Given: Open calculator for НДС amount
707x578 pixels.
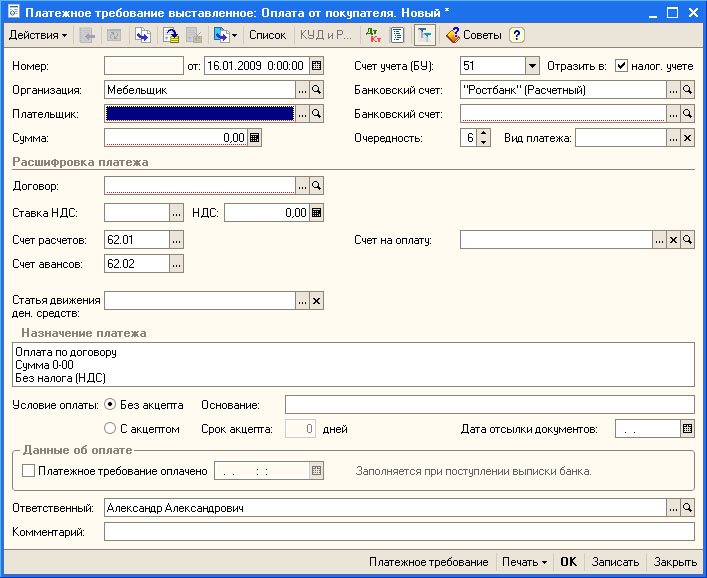Looking at the screenshot, I should tap(317, 212).
